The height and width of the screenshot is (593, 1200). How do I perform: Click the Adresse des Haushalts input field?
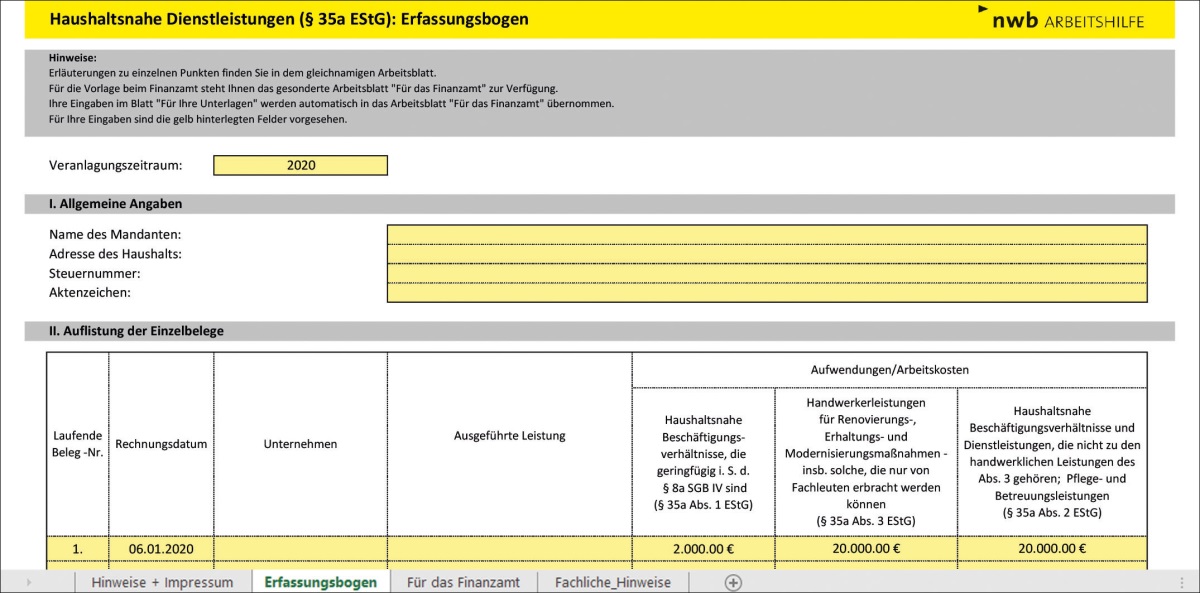766,253
